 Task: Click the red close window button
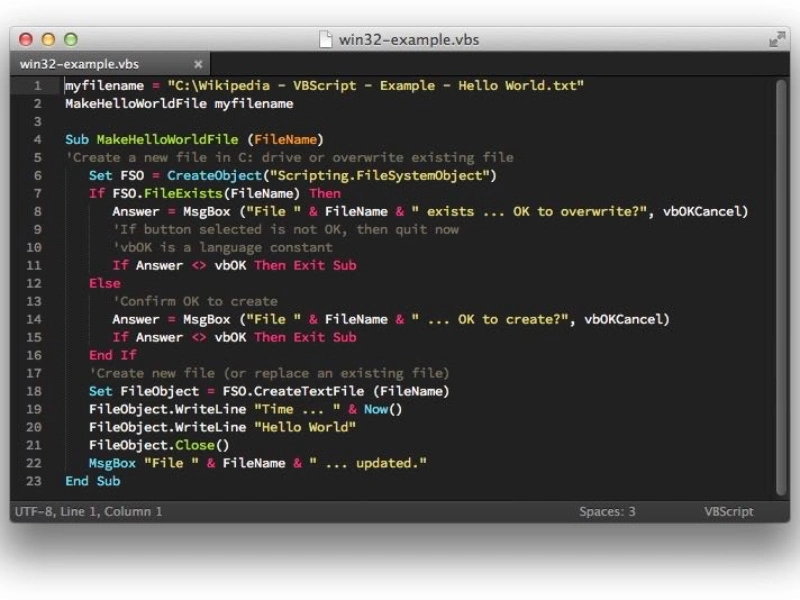27,39
